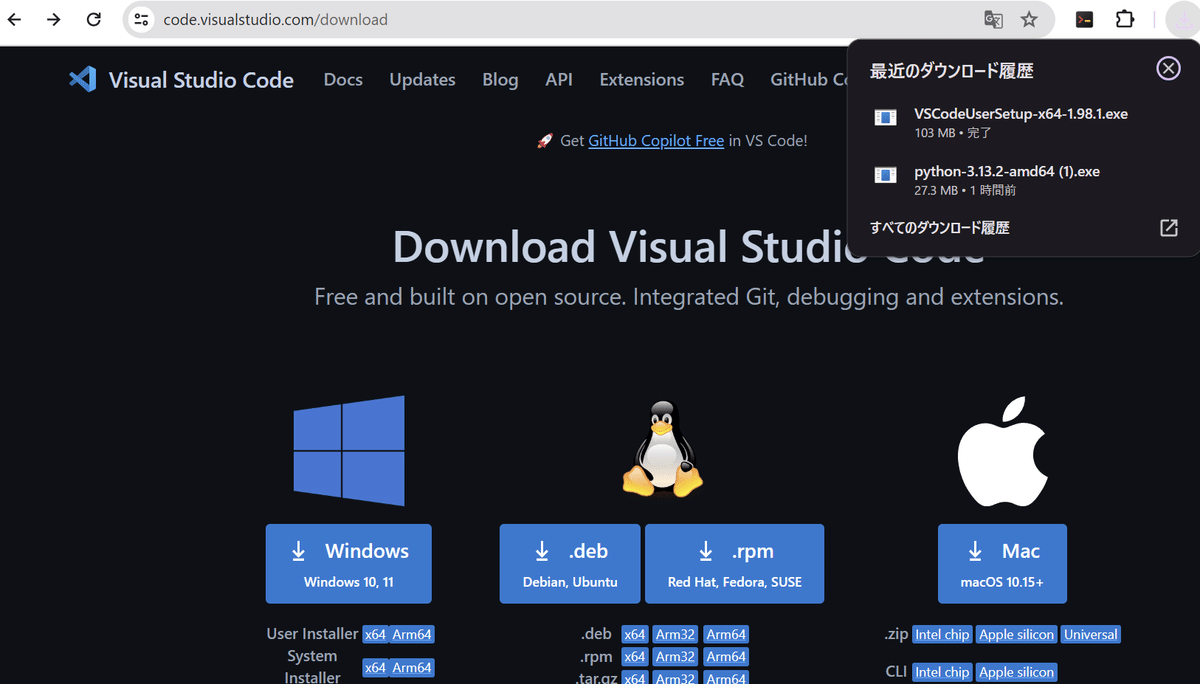The width and height of the screenshot is (1200, 684).
Task: Get the .zip Universal build
Action: click(1091, 634)
